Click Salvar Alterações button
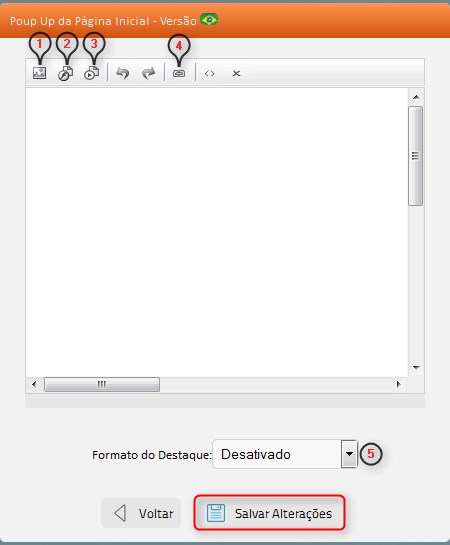 click(x=270, y=513)
